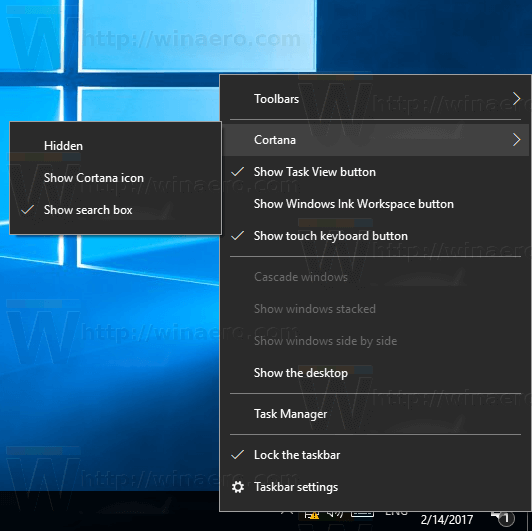The height and width of the screenshot is (531, 532).
Task: Uncheck Show Task View button
Action: click(375, 172)
